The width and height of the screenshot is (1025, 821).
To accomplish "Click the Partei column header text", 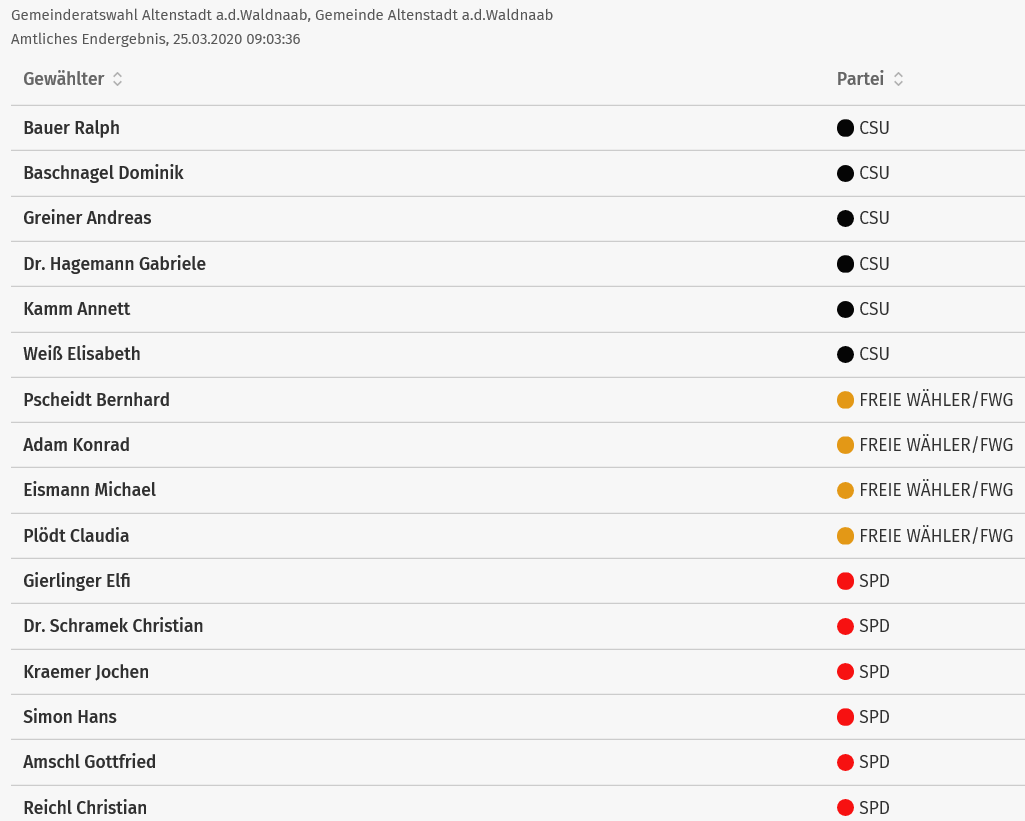I will click(860, 79).
